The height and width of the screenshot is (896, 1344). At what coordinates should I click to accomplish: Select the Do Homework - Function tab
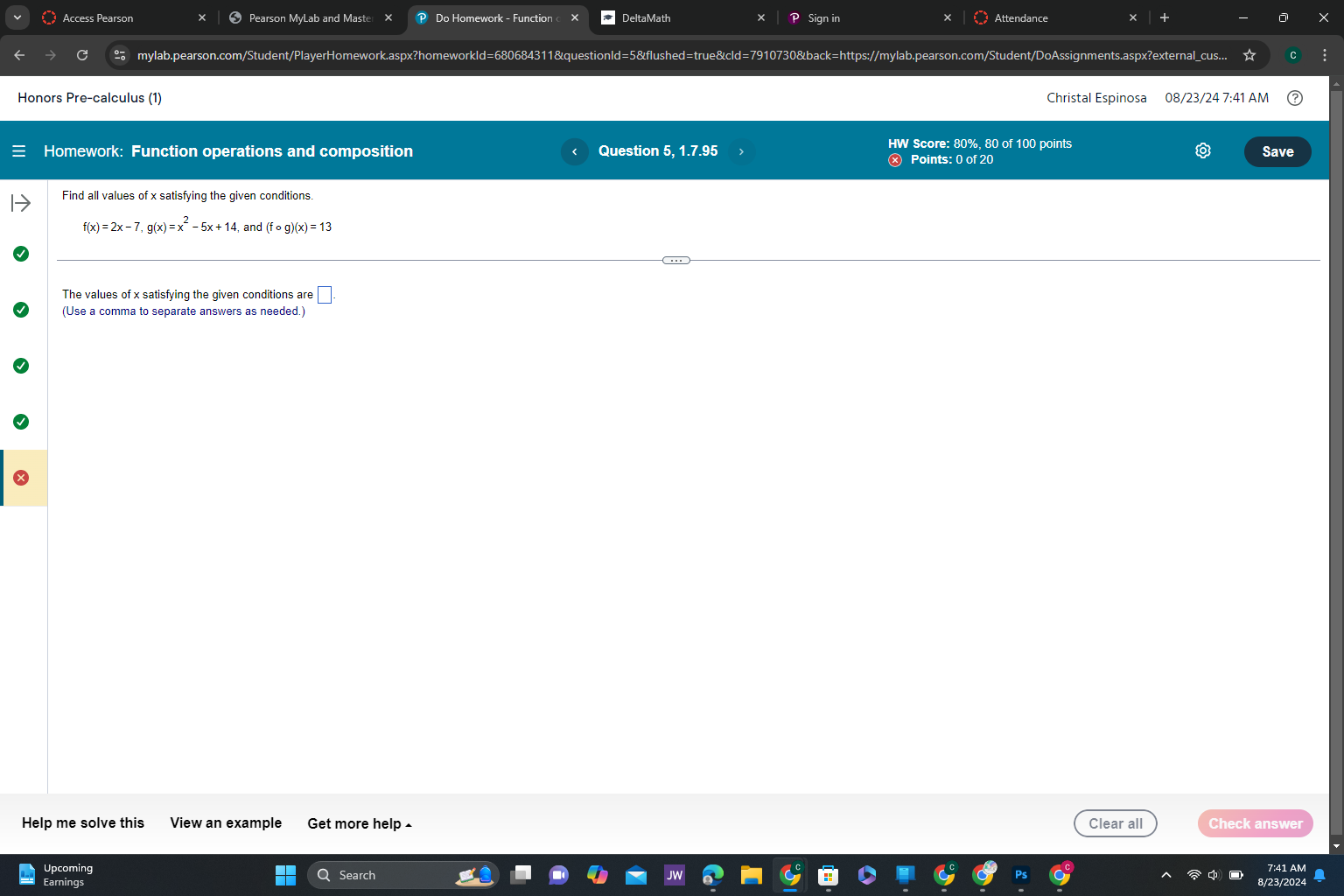tap(498, 17)
